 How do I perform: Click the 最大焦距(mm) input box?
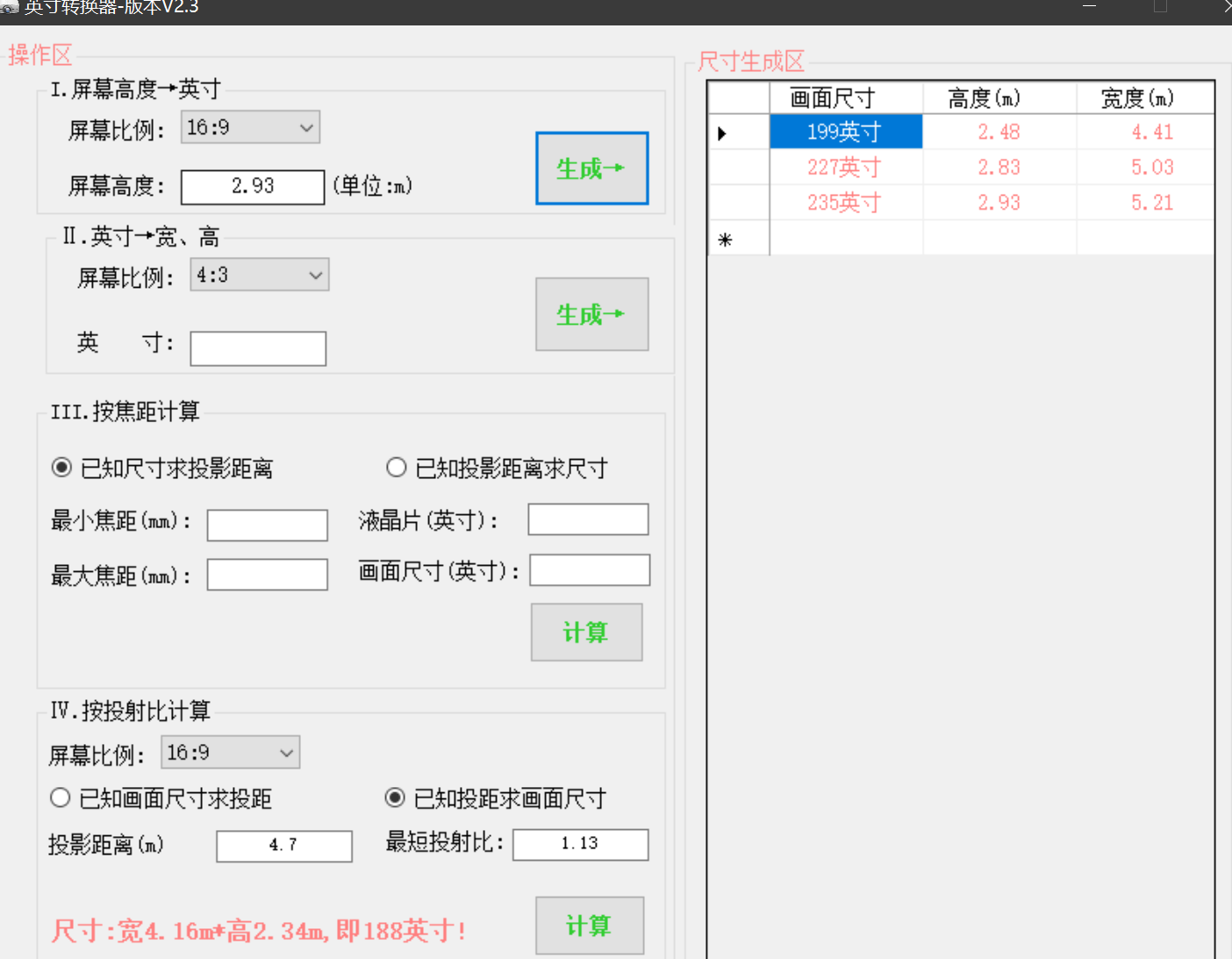268,575
